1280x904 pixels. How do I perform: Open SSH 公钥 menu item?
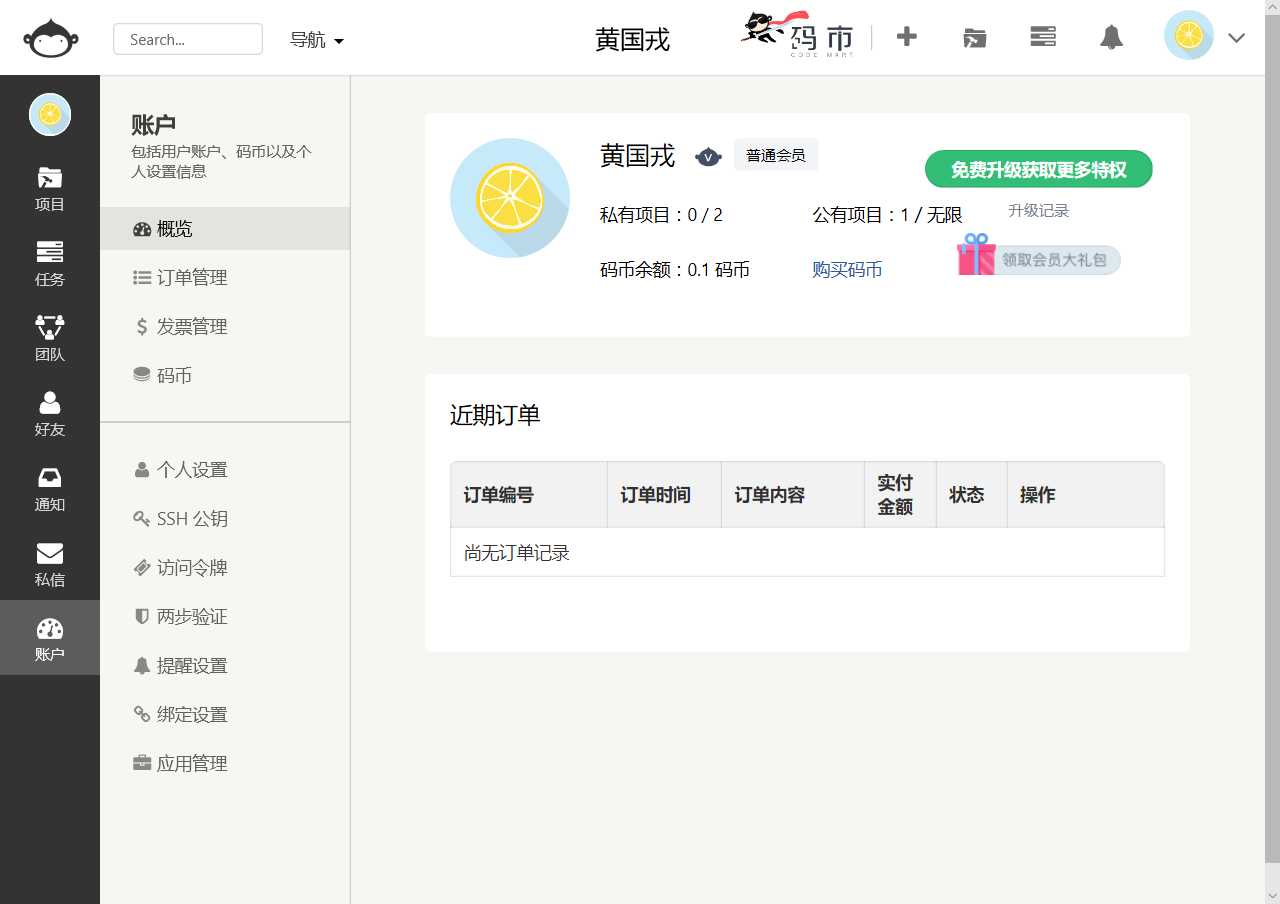pos(225,518)
